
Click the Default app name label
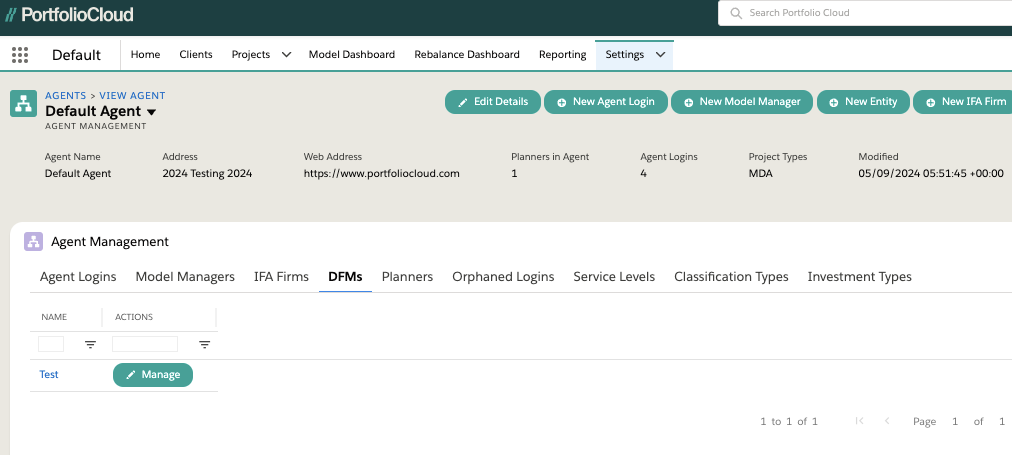pos(76,56)
